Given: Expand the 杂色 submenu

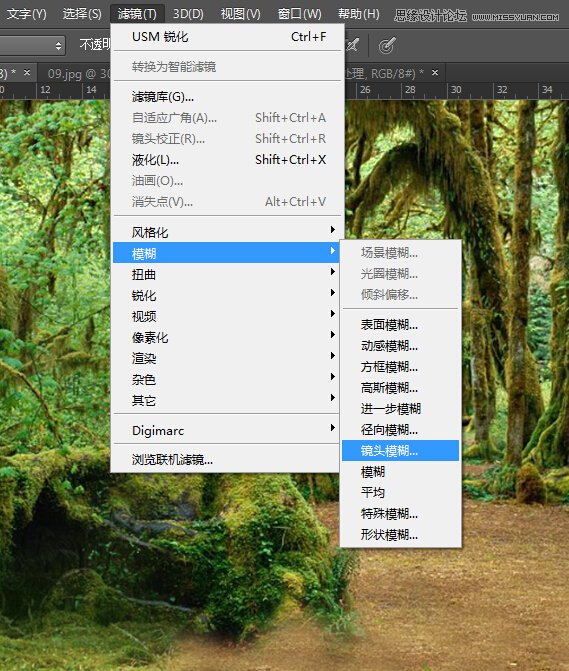Looking at the screenshot, I should click(x=226, y=379).
